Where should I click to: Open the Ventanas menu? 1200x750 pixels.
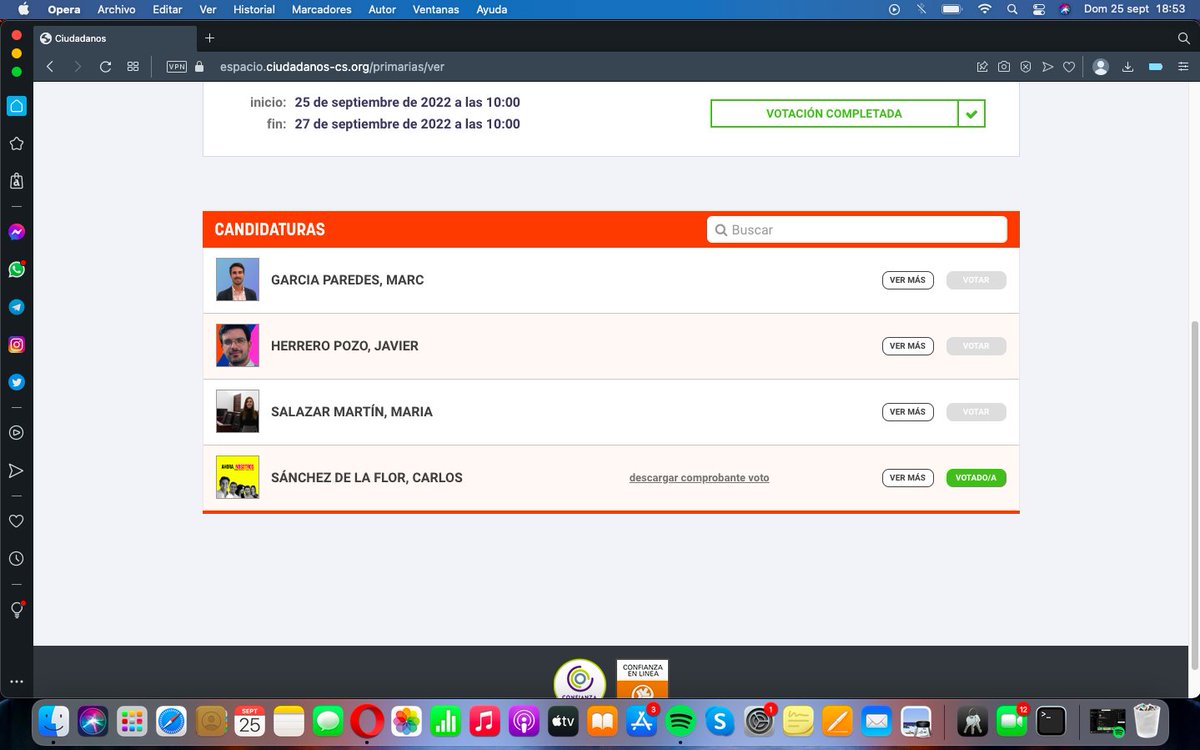tap(434, 9)
